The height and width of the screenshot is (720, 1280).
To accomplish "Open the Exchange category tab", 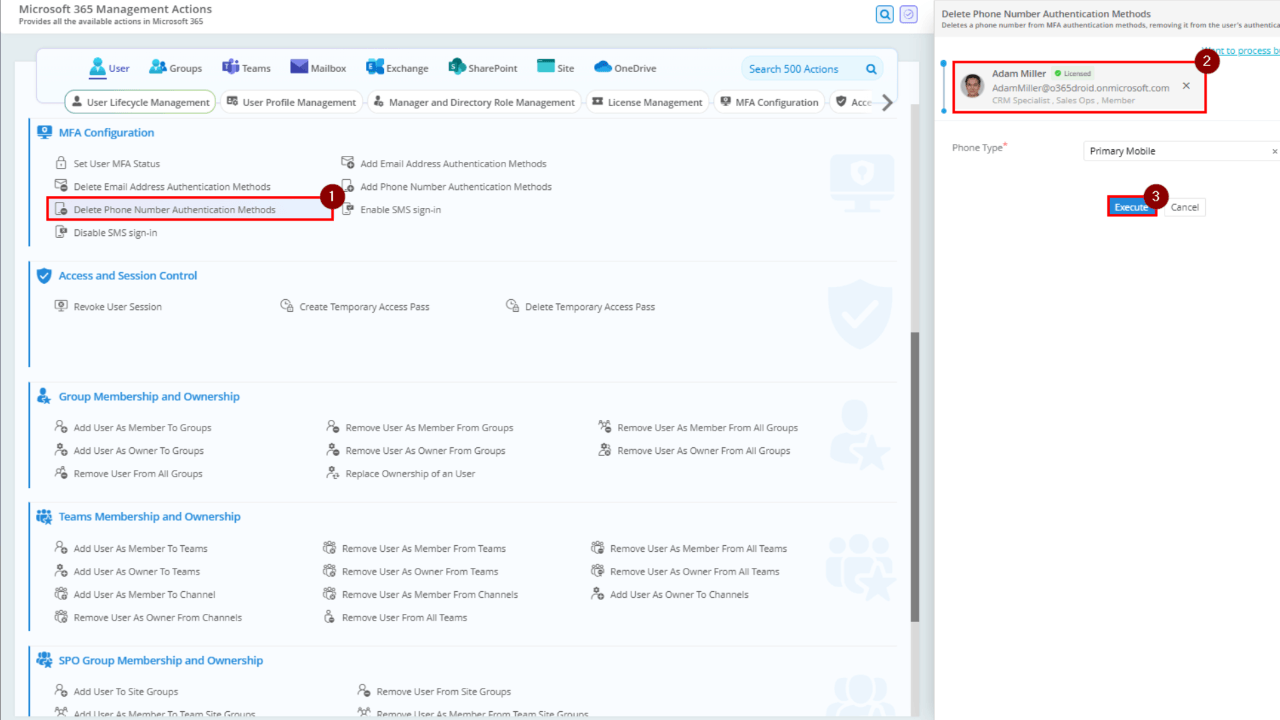I will tap(397, 68).
